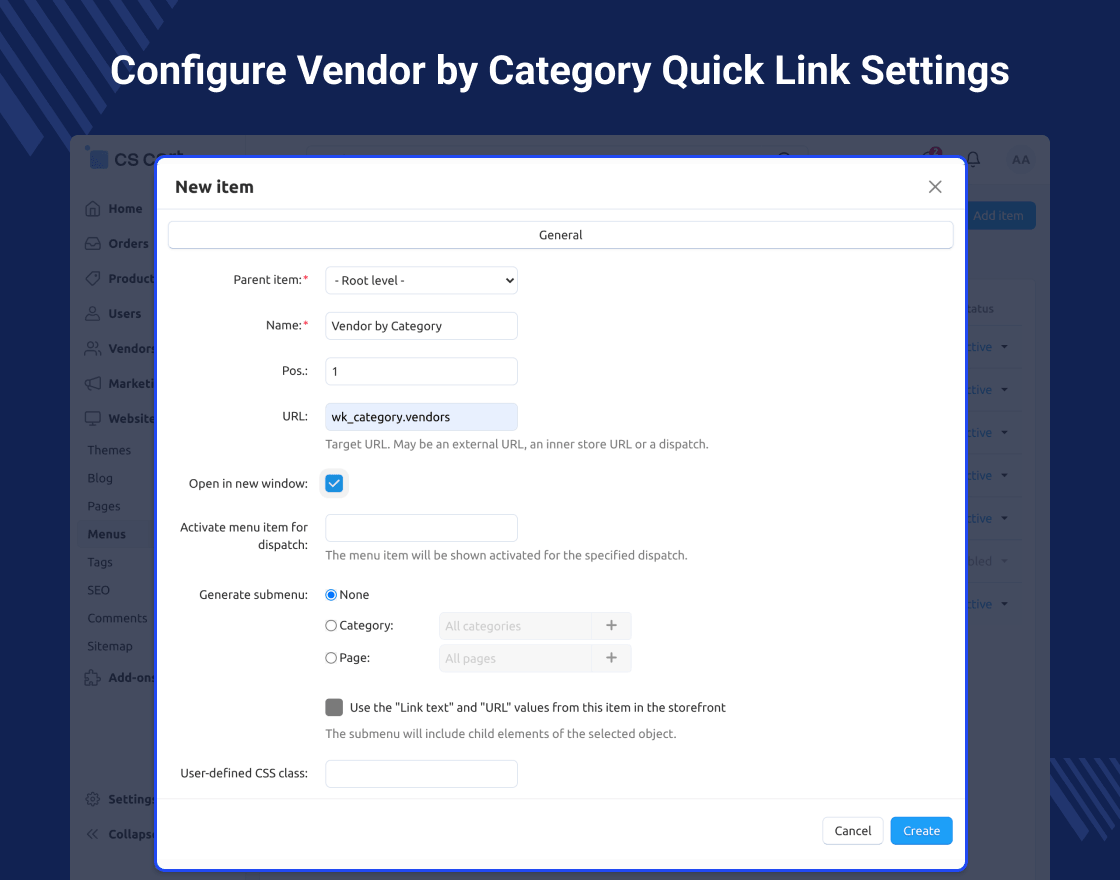Click the Website monitor icon
Viewport: 1120px width, 880px height.
coord(93,419)
